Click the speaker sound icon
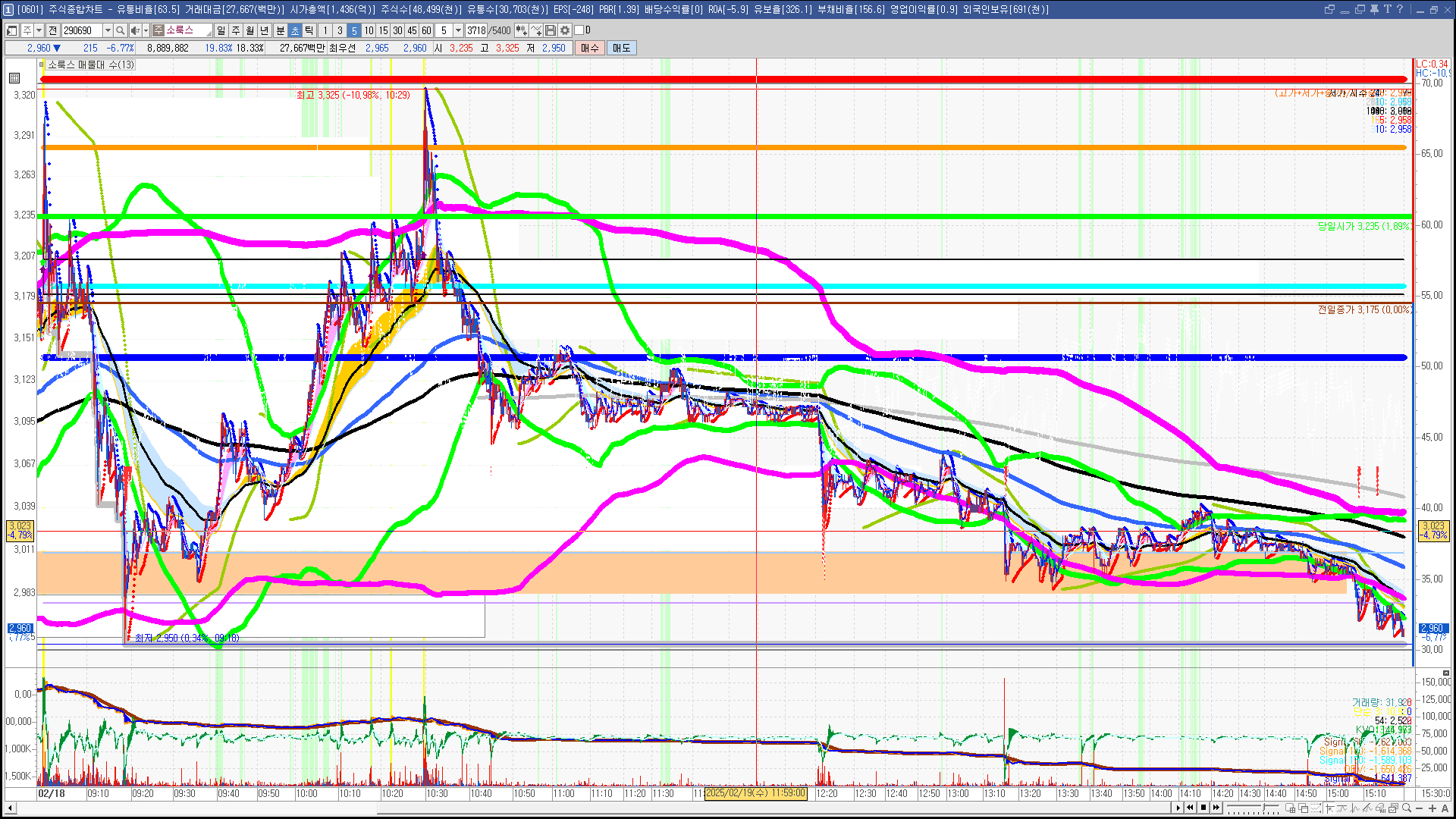The image size is (1456, 819). tap(134, 30)
